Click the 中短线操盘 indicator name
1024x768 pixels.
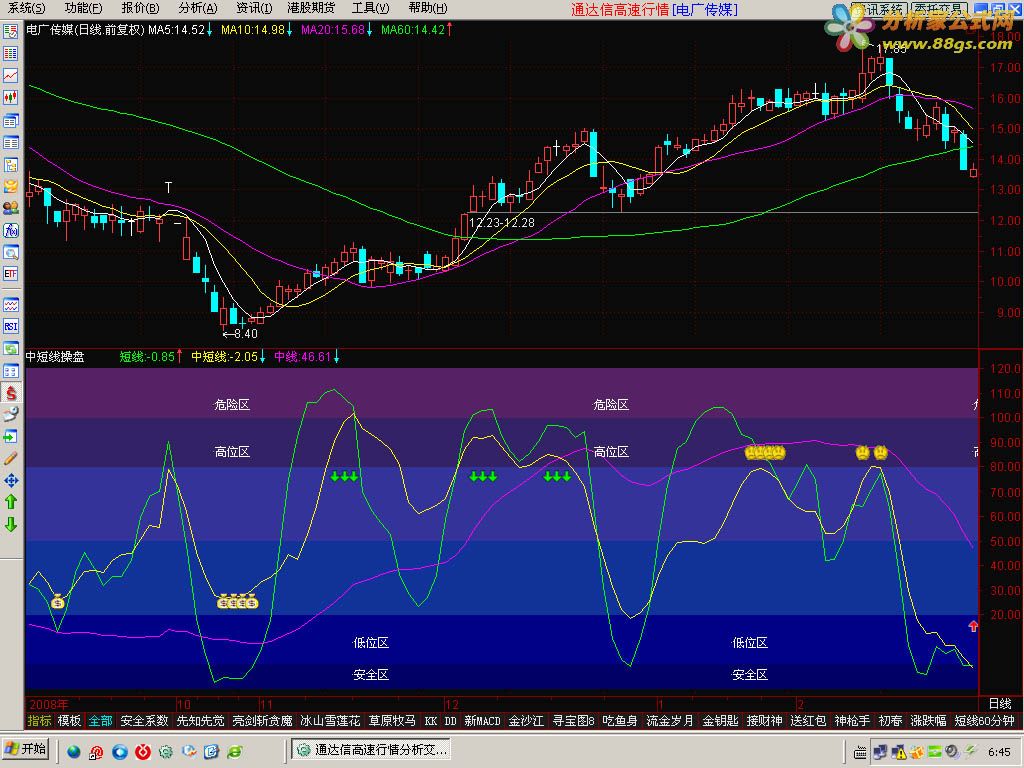click(55, 357)
